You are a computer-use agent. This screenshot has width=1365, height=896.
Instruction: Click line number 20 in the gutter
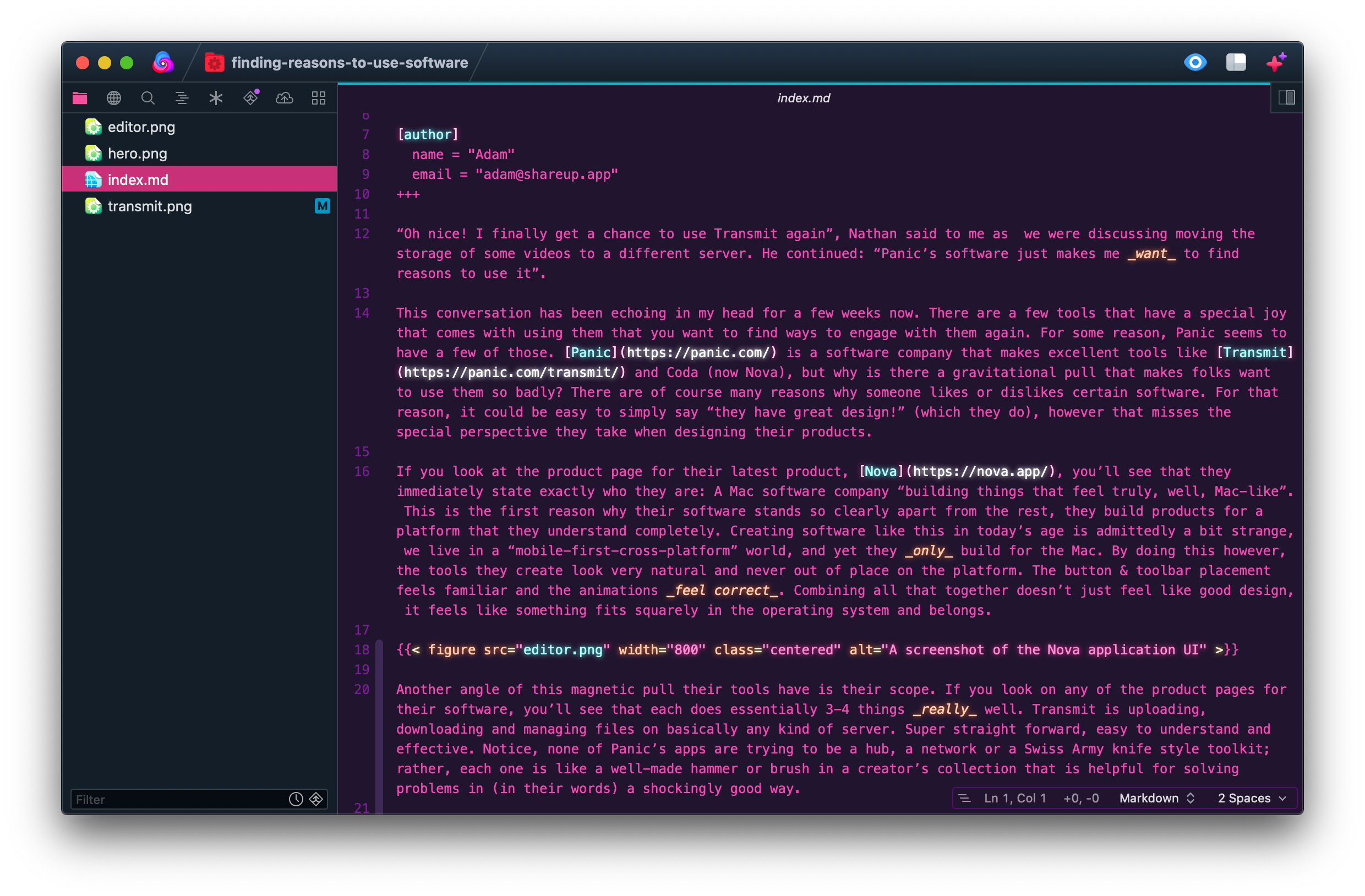coord(362,689)
